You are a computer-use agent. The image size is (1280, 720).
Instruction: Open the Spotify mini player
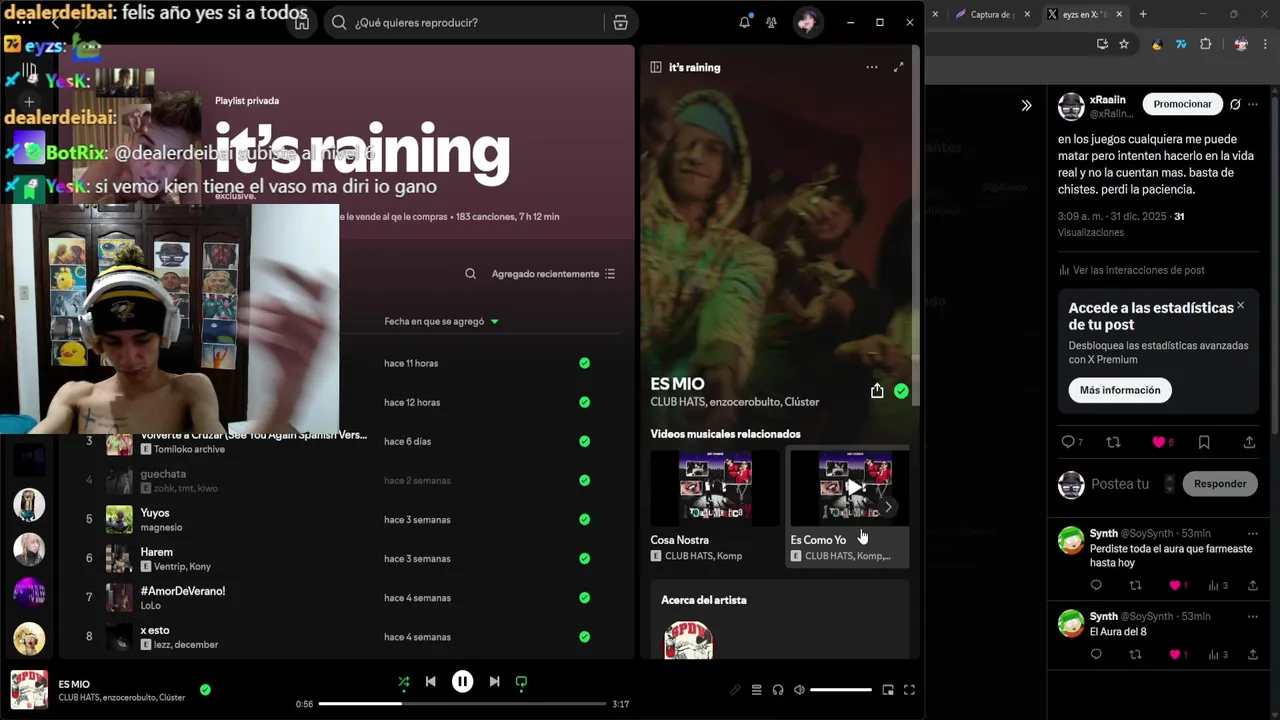tap(887, 690)
